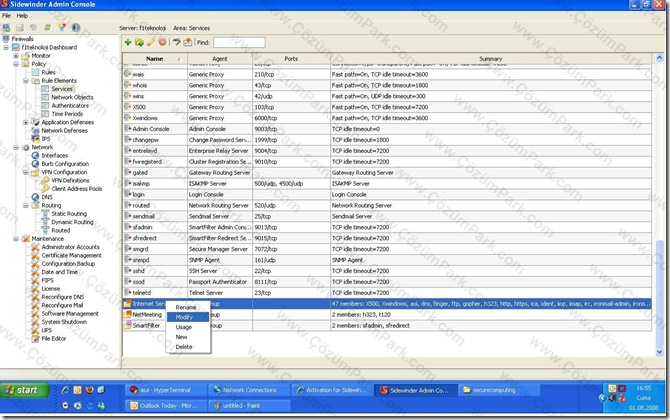Image resolution: width=670 pixels, height=420 pixels.
Task: Select Certificate Management in the tree
Action: click(x=71, y=256)
